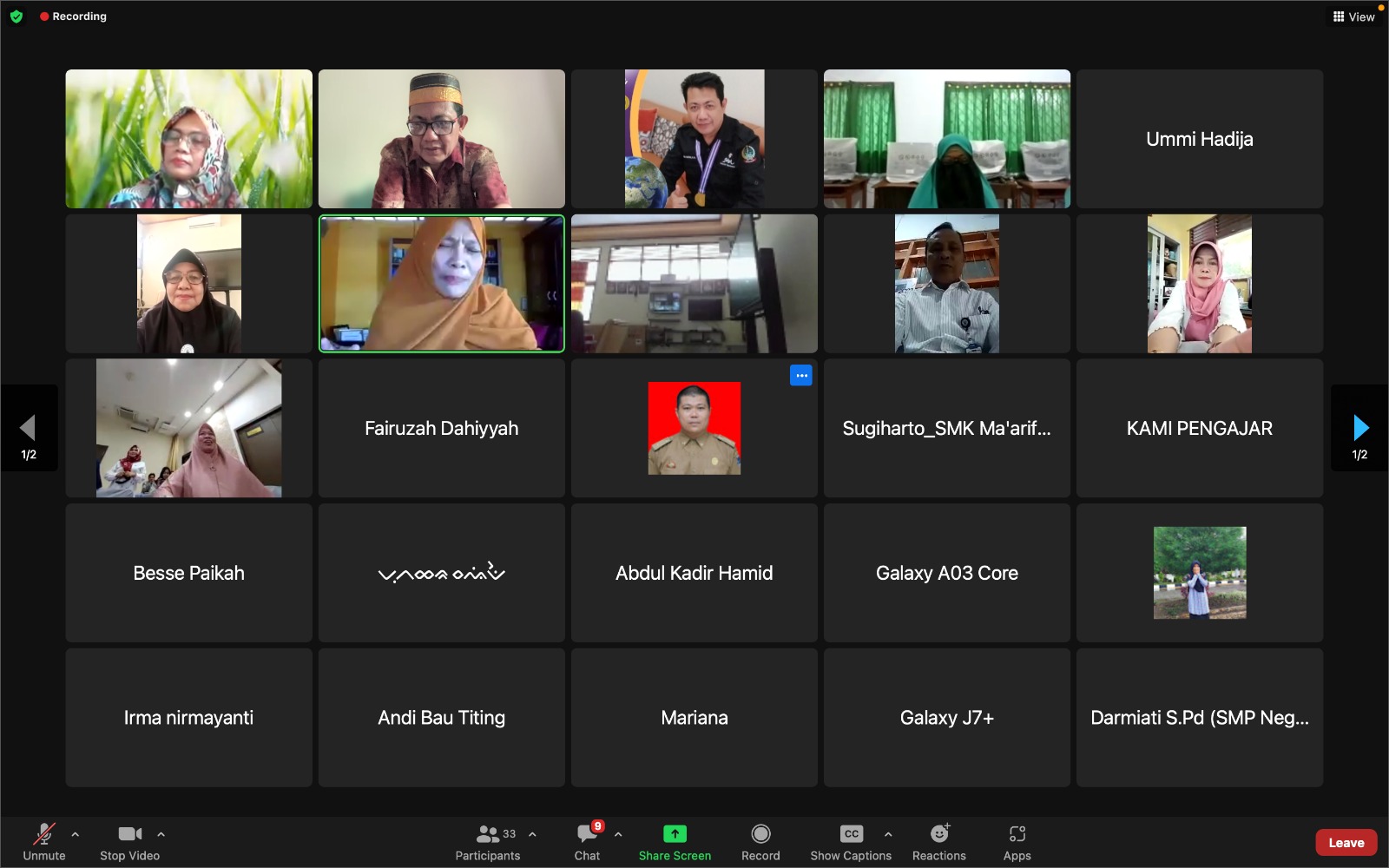Viewport: 1389px width, 868px height.
Task: Open the Chat panel
Action: tap(588, 834)
